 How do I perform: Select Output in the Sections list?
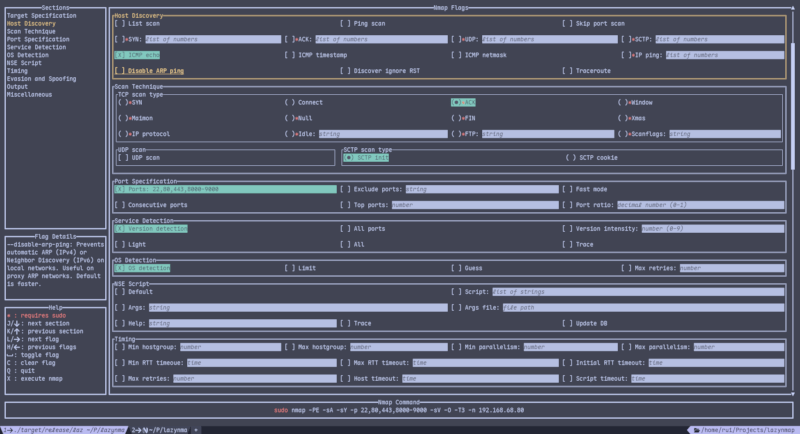[17, 87]
